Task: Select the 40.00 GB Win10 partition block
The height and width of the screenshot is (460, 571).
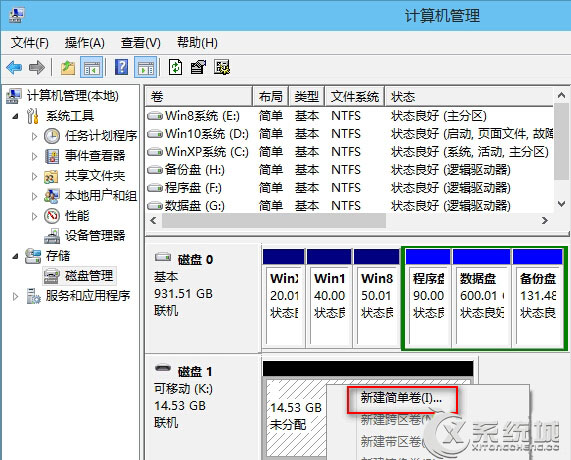Action: [329, 298]
